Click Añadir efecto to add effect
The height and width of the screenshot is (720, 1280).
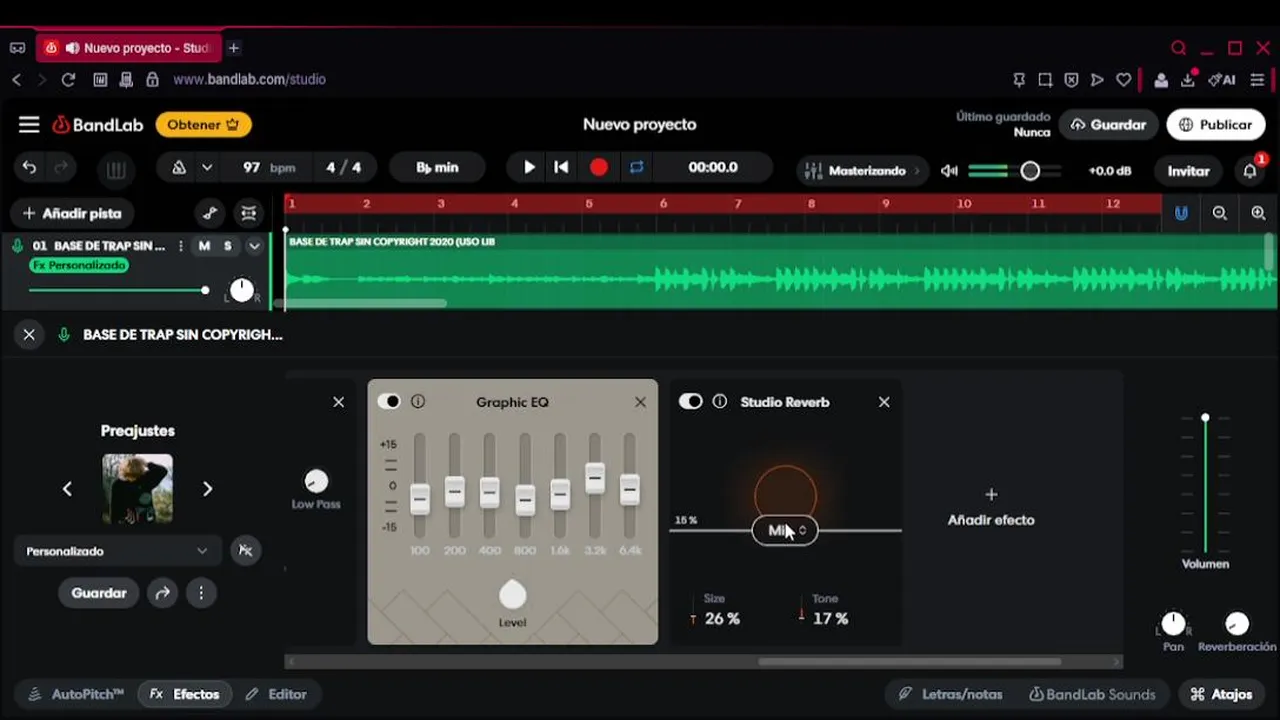(x=991, y=507)
